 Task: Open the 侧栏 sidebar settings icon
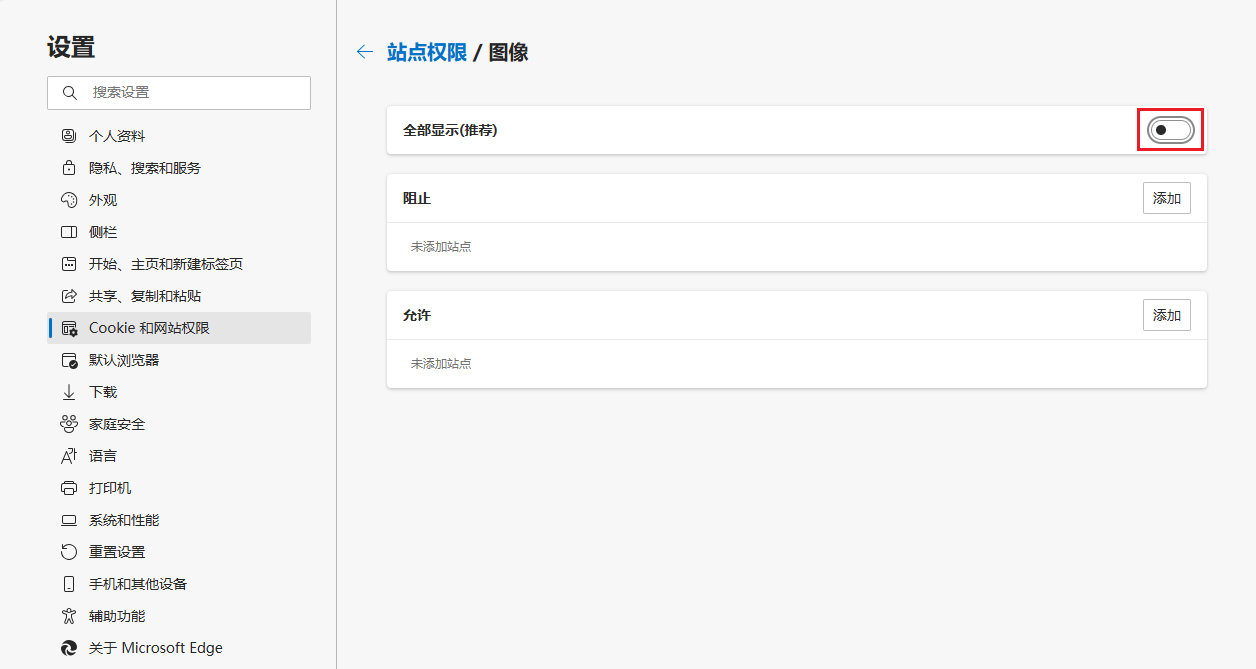(x=68, y=231)
